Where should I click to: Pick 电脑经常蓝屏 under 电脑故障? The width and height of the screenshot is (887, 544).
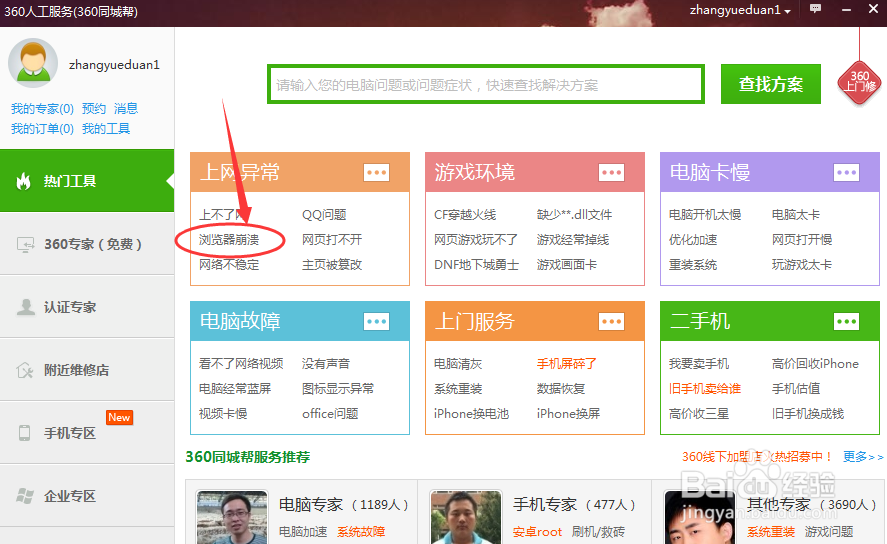coord(235,388)
